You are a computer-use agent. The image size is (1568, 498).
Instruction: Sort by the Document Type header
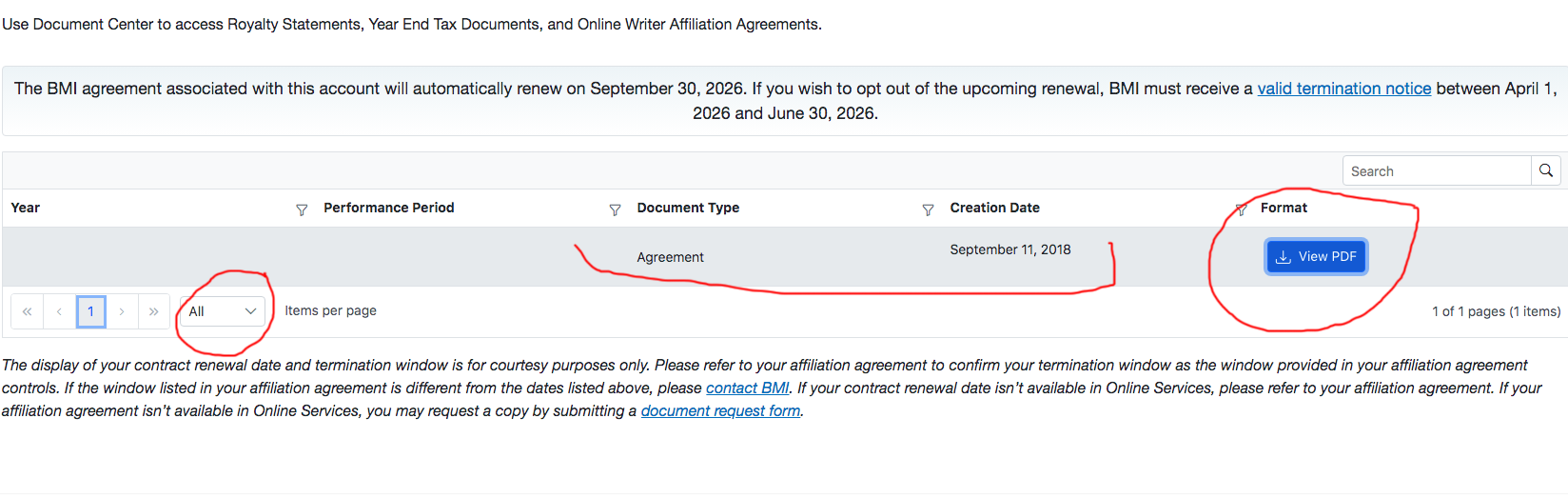click(x=688, y=208)
